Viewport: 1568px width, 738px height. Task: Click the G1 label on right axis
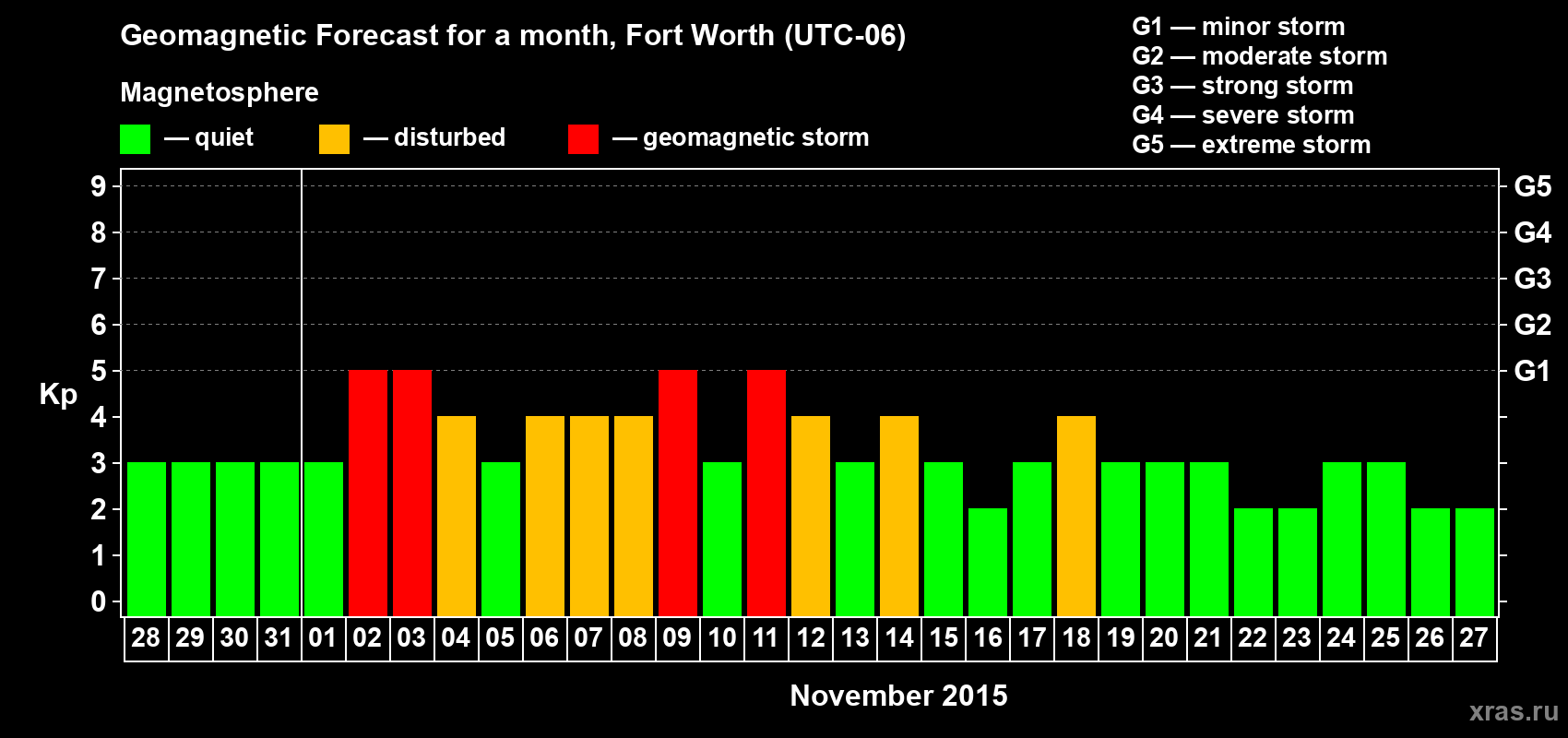click(1532, 371)
